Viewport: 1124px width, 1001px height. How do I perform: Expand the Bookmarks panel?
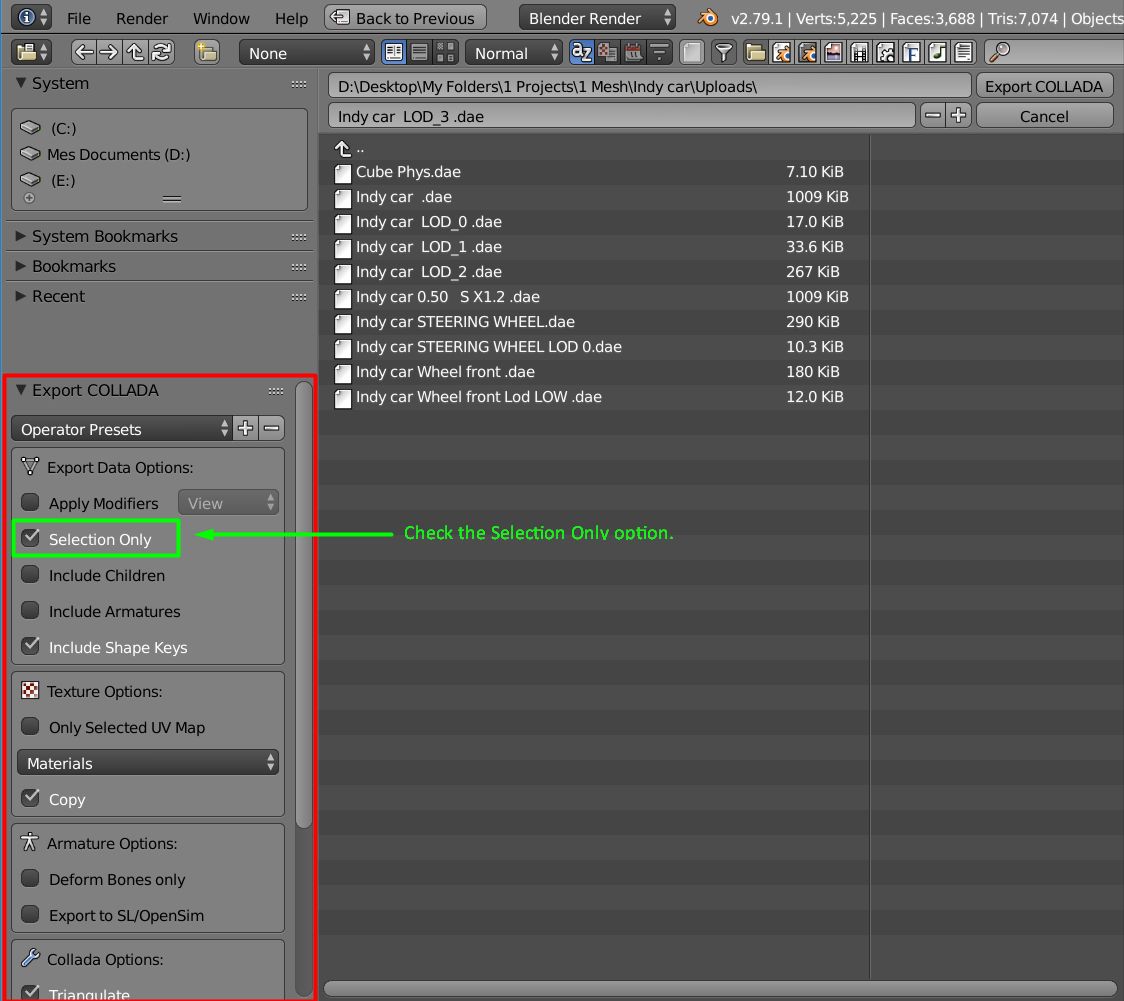click(21, 266)
